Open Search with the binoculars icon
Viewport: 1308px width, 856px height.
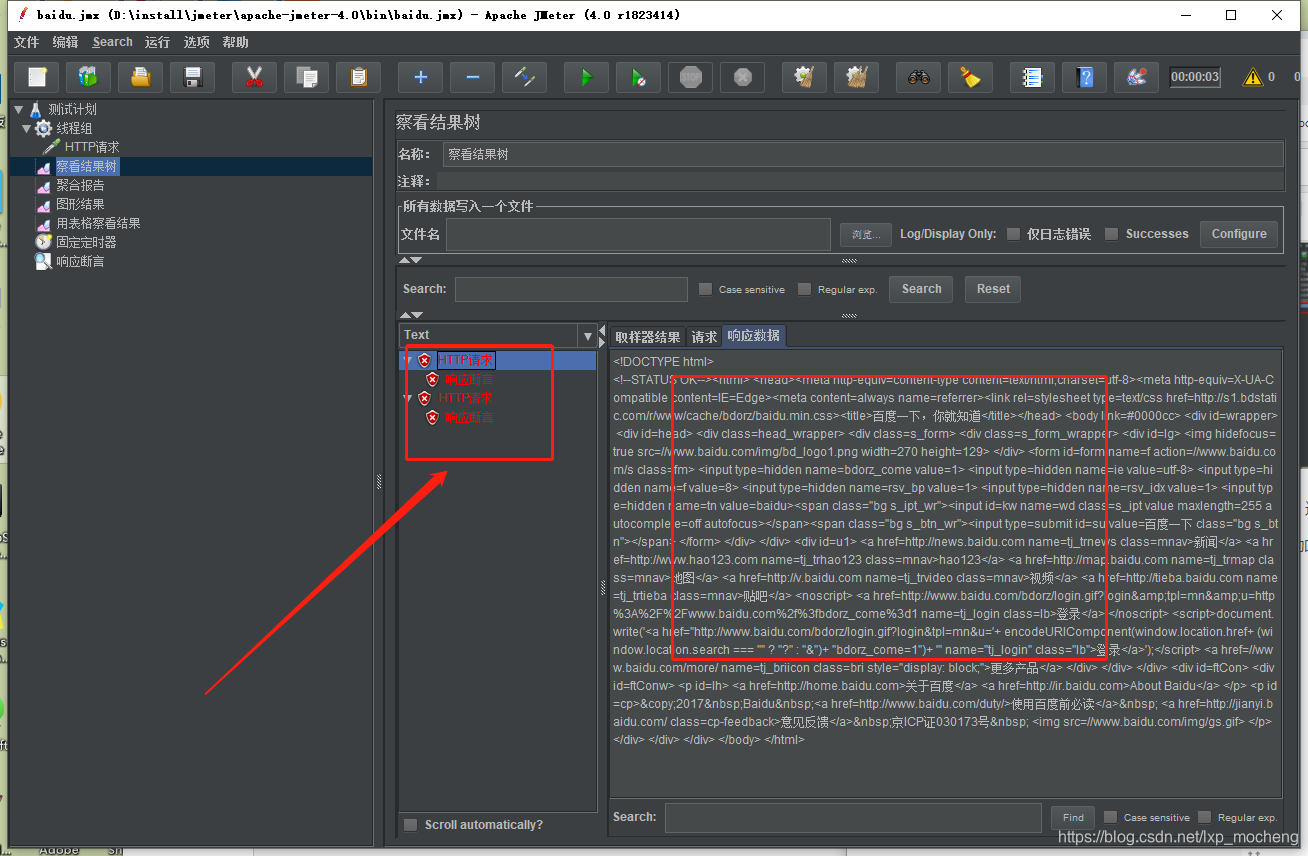[x=918, y=77]
